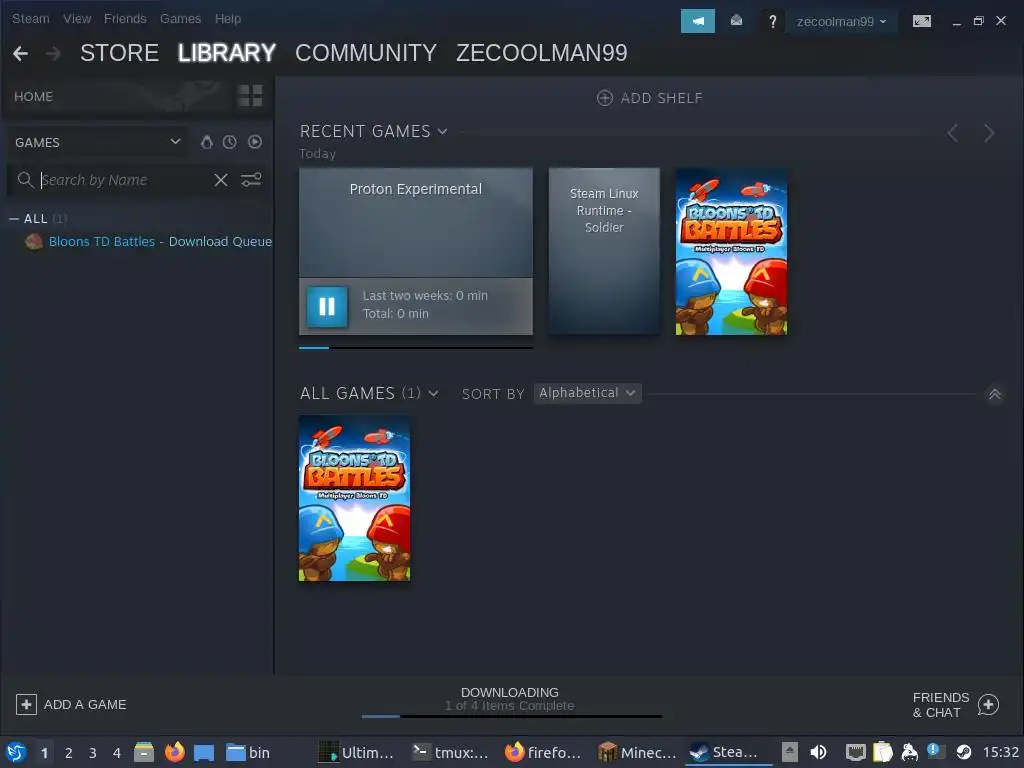Click the clipboard tray icon
This screenshot has width=1024, height=768.
tap(882, 752)
